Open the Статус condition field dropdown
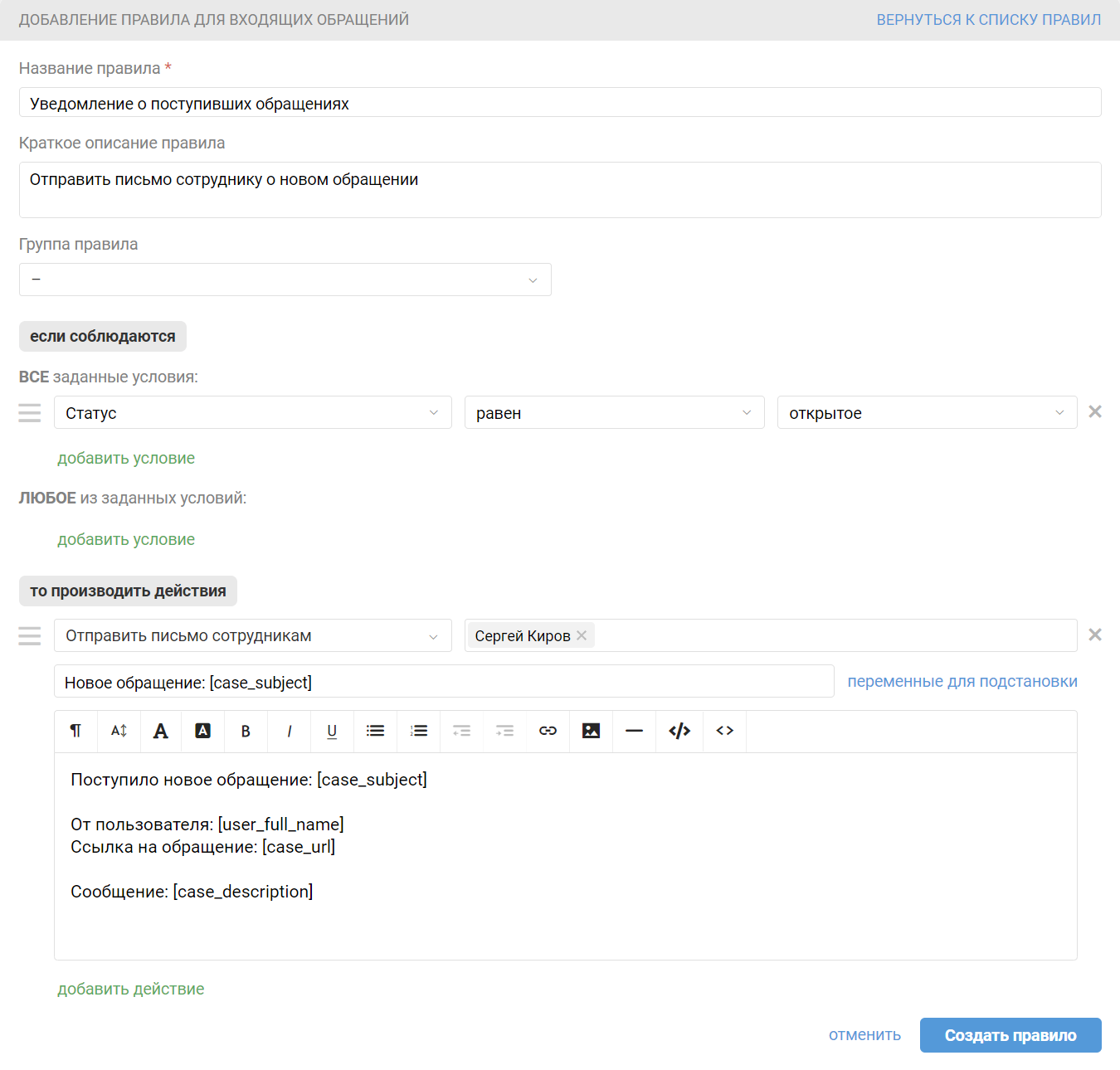This screenshot has height=1070, width=1120. point(253,412)
